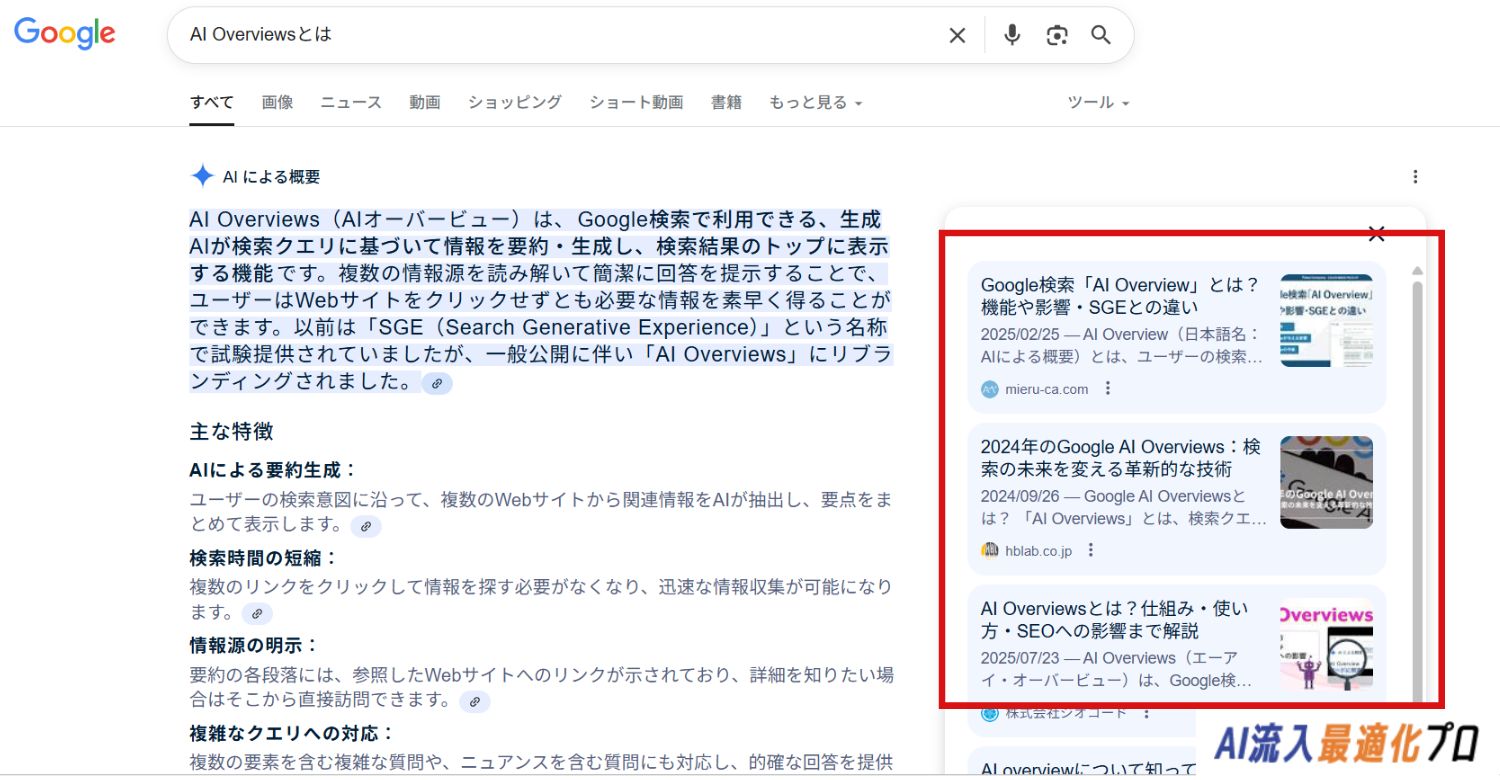
Task: Expand the もっと見る dropdown
Action: (814, 102)
